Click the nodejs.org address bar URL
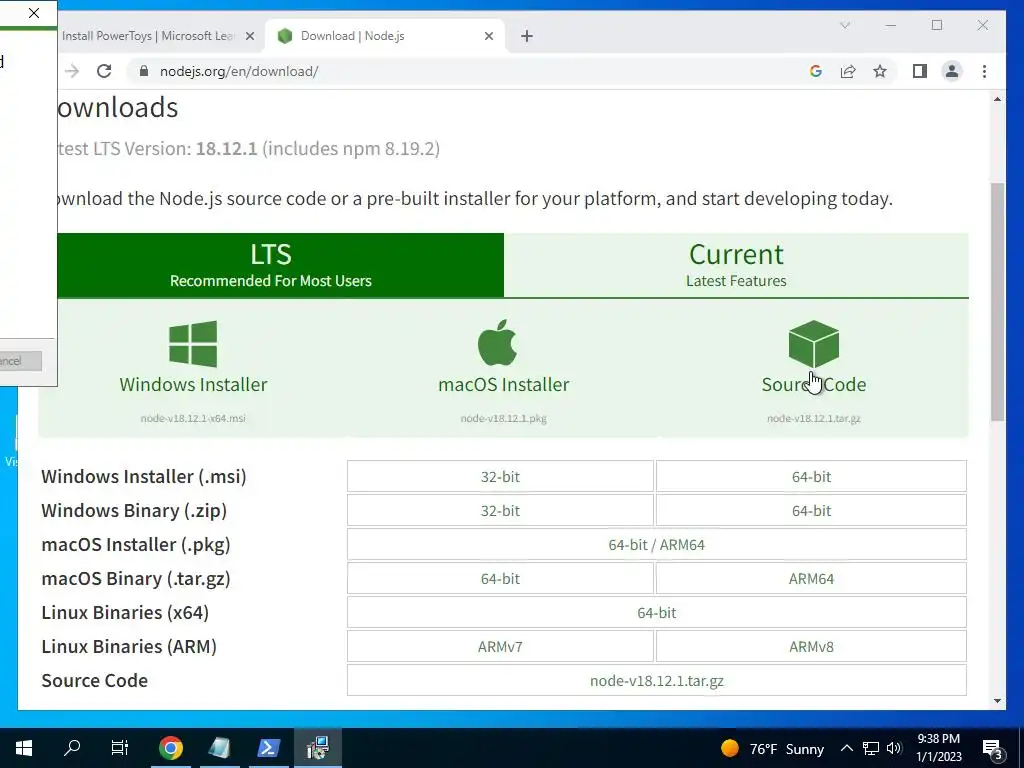 click(x=239, y=71)
